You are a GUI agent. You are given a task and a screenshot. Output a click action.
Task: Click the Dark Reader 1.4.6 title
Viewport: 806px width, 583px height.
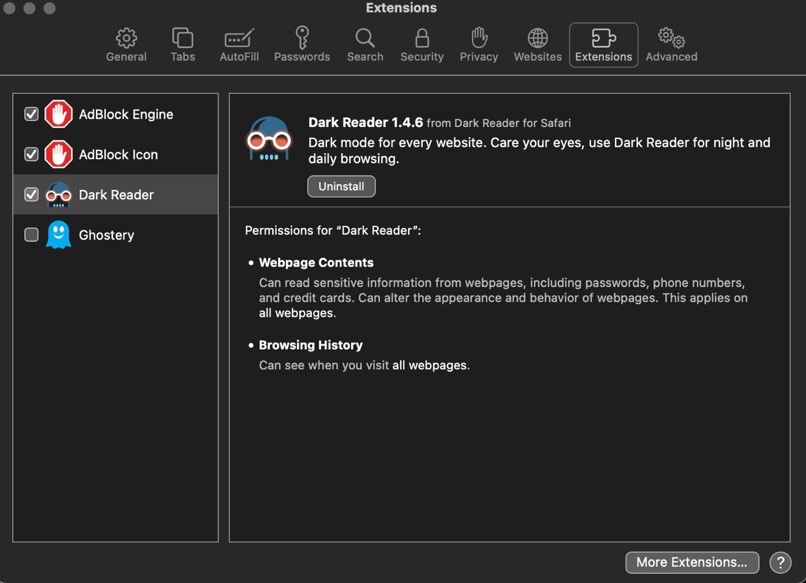coord(365,122)
